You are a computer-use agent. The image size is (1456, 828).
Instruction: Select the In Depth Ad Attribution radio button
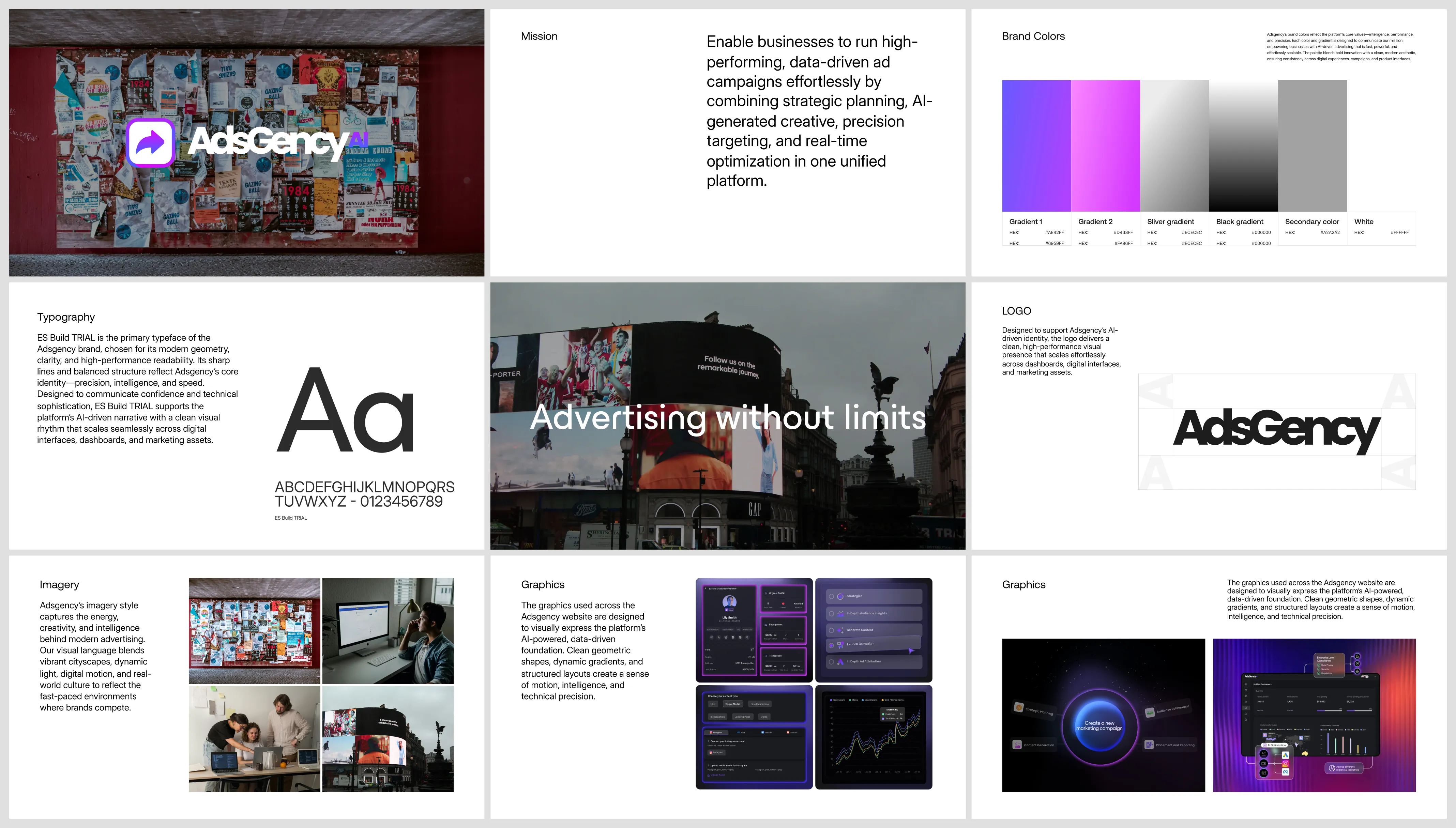832,661
